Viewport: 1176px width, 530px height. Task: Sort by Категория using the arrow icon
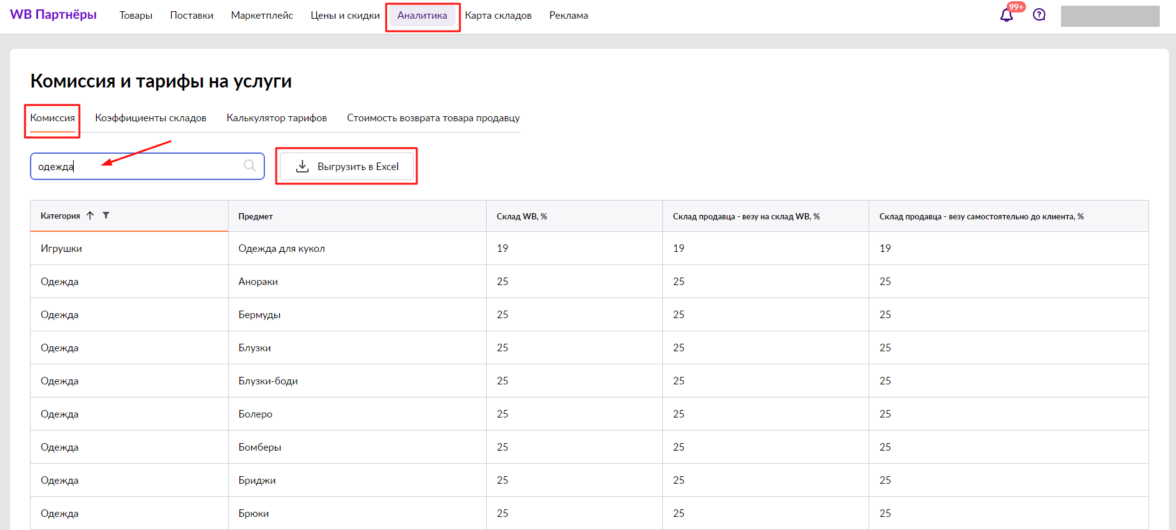[x=90, y=216]
